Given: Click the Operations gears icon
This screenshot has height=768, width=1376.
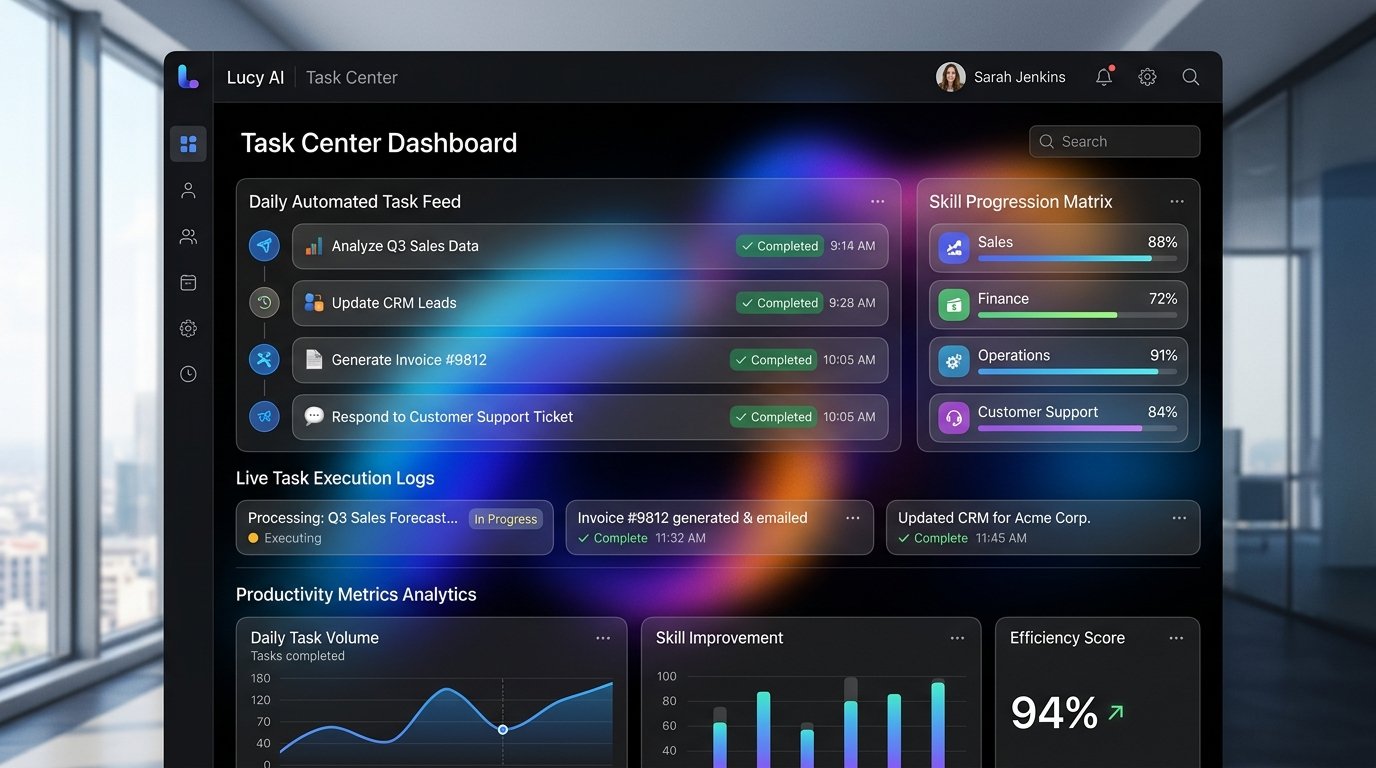Looking at the screenshot, I should click(954, 361).
